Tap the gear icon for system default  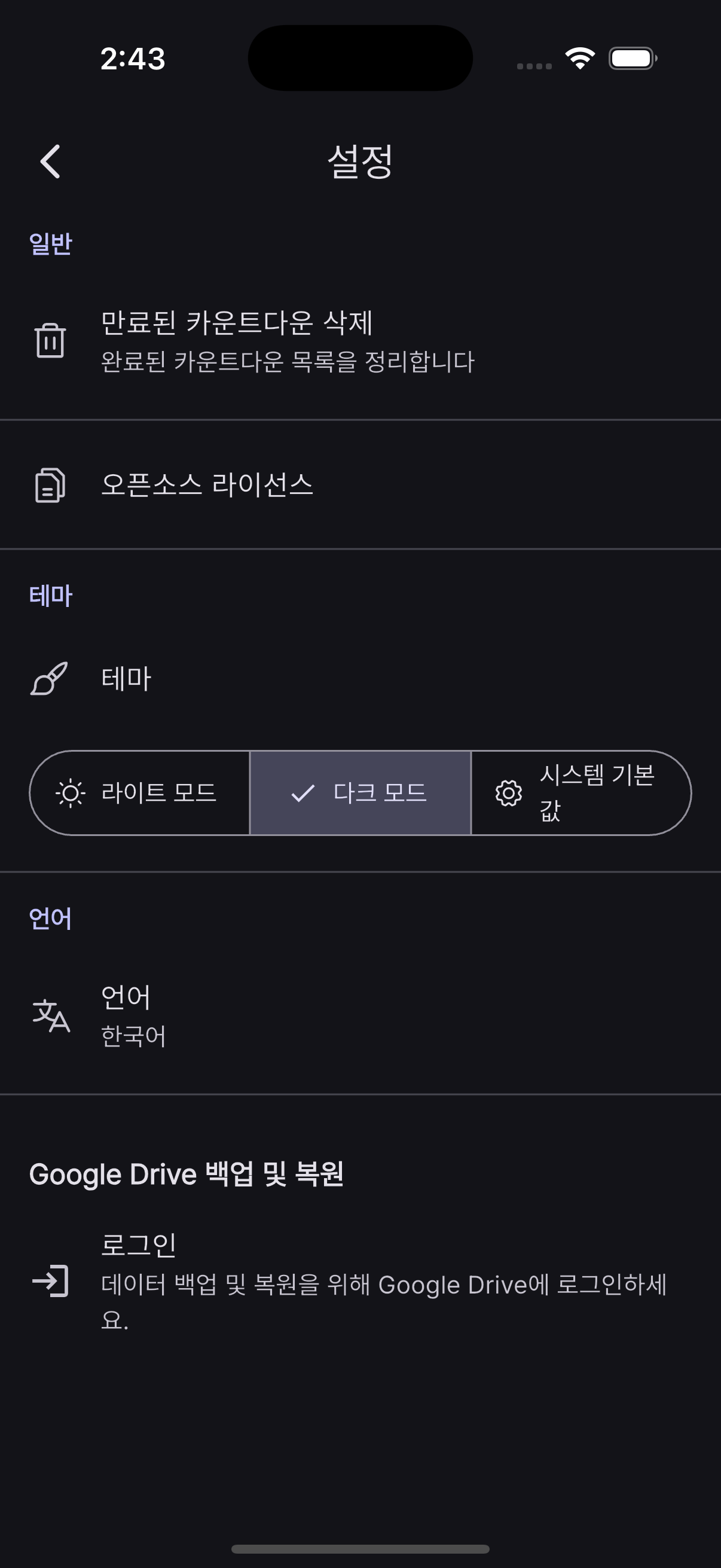[x=509, y=793]
